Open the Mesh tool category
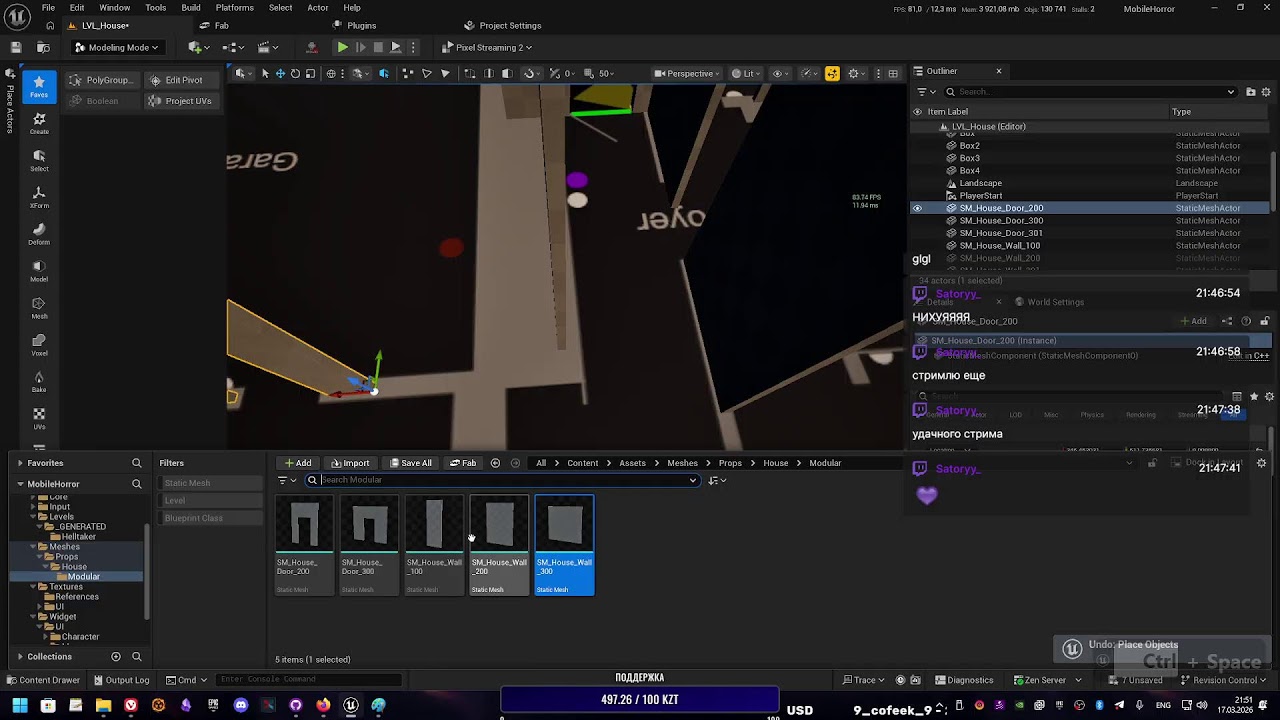1280x720 pixels. 39,308
